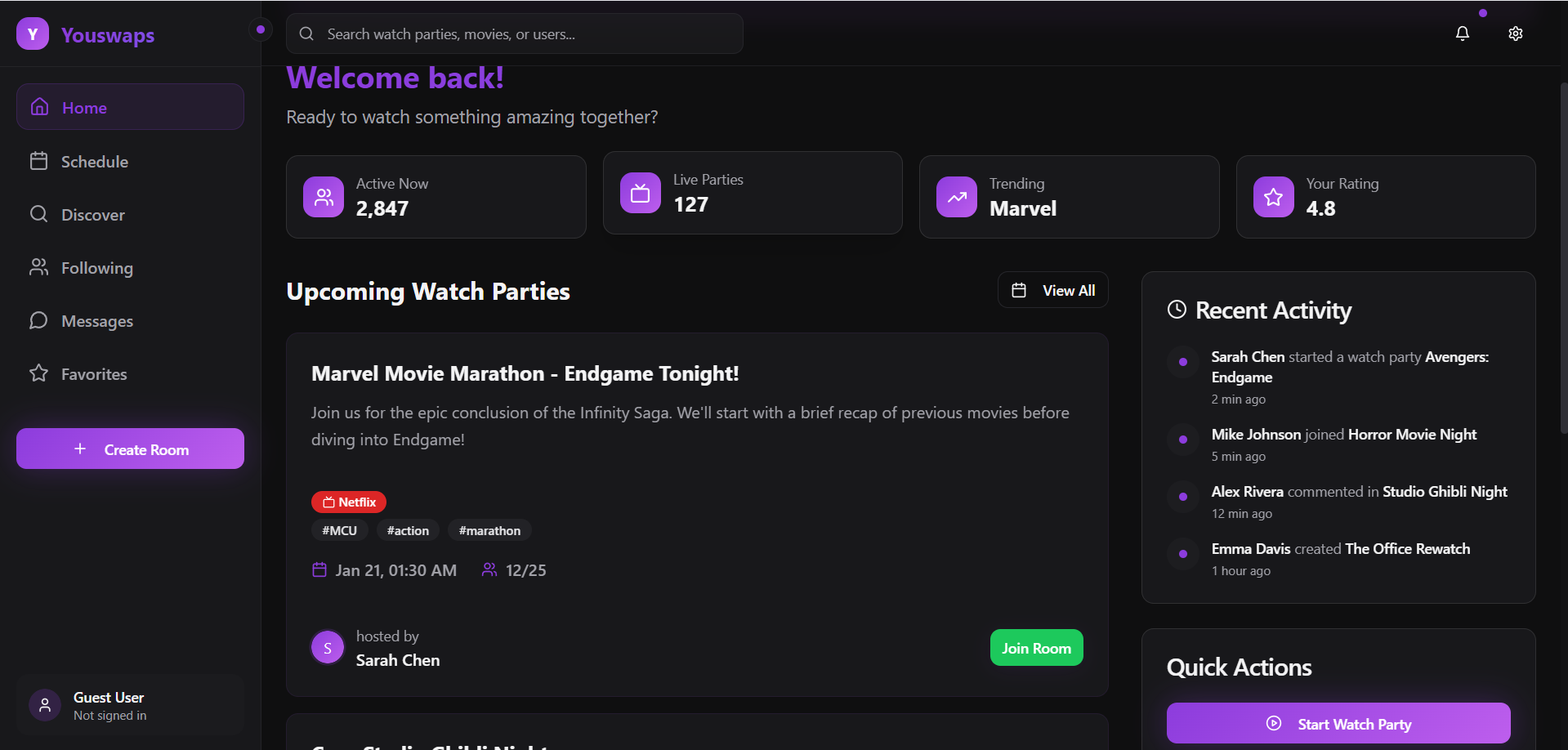Open the Schedule page in sidebar
The image size is (1568, 750).
[x=94, y=162]
